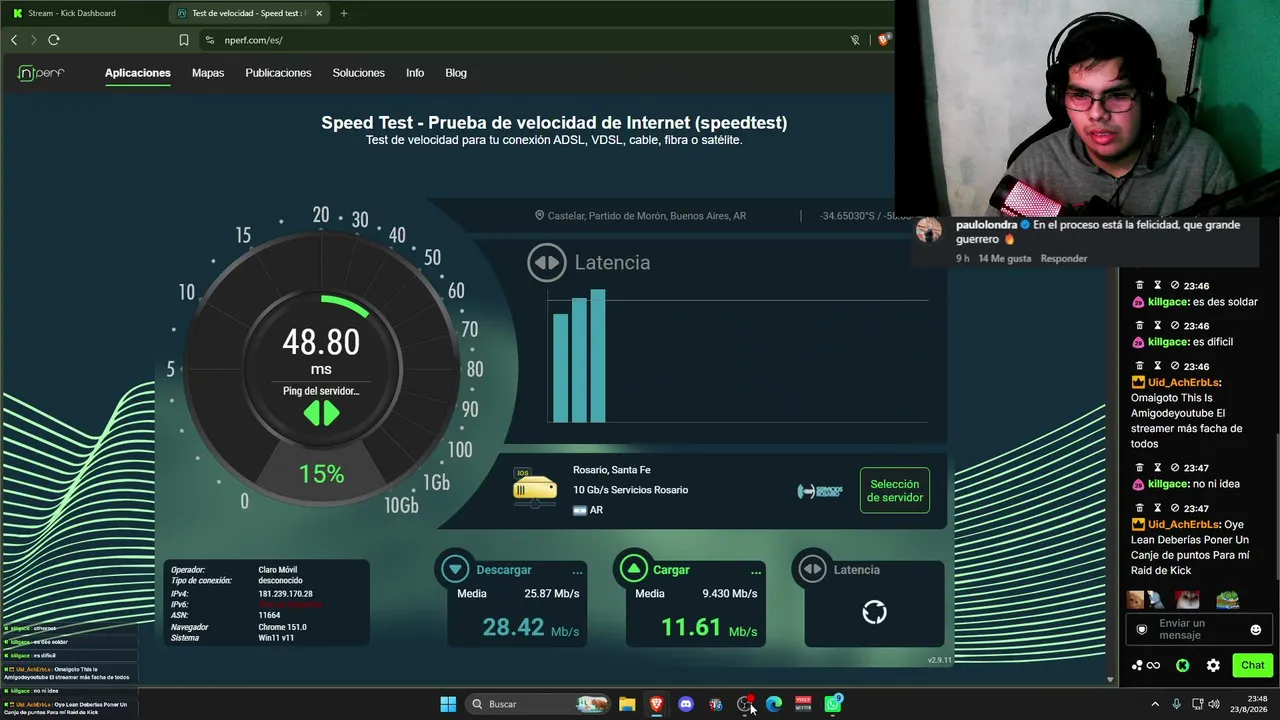Click the shield icon in the chat input
Screen dimensions: 1280x720
(x=1142, y=630)
